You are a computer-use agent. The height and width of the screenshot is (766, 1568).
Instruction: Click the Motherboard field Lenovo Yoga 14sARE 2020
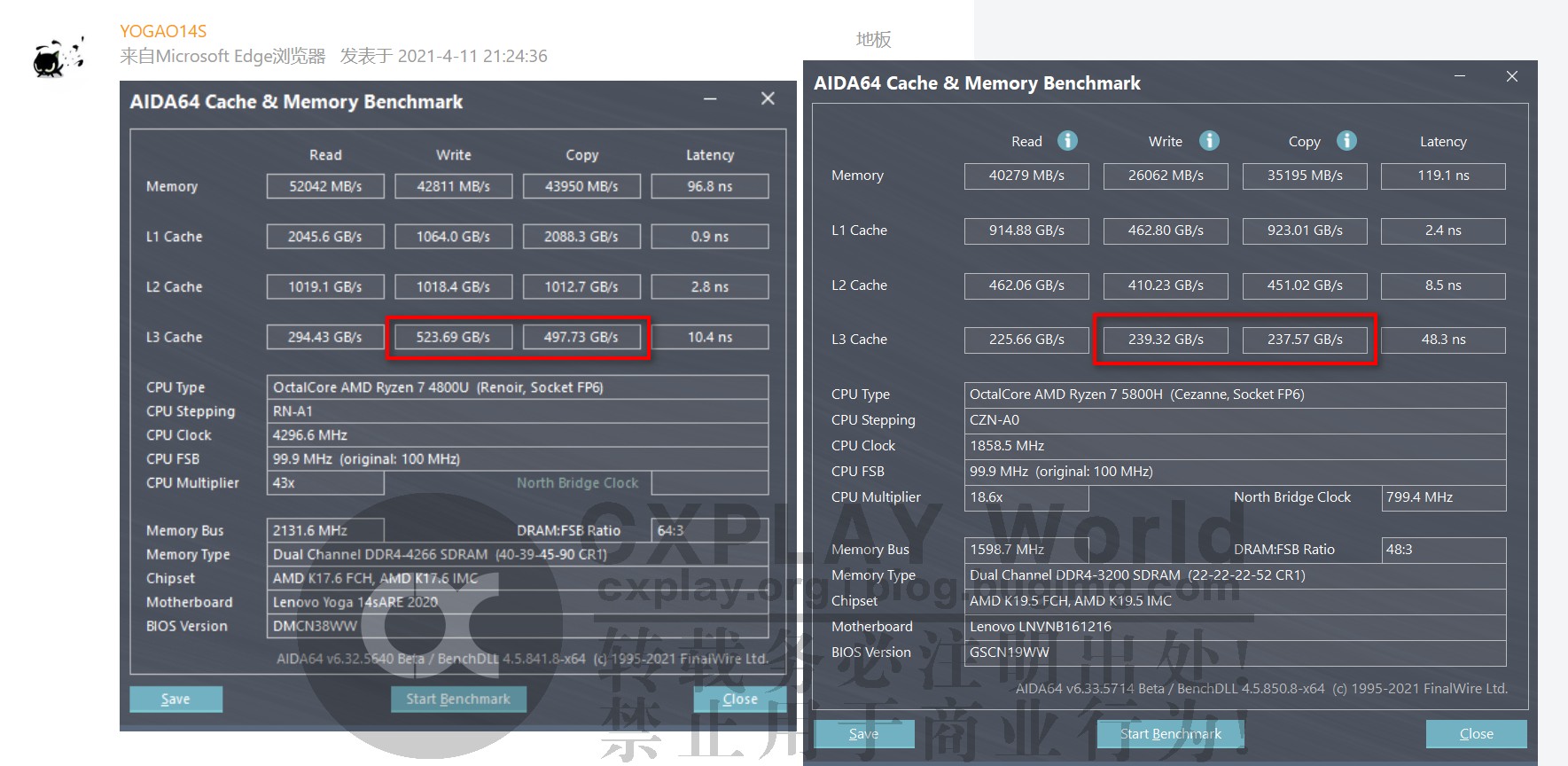[x=518, y=602]
